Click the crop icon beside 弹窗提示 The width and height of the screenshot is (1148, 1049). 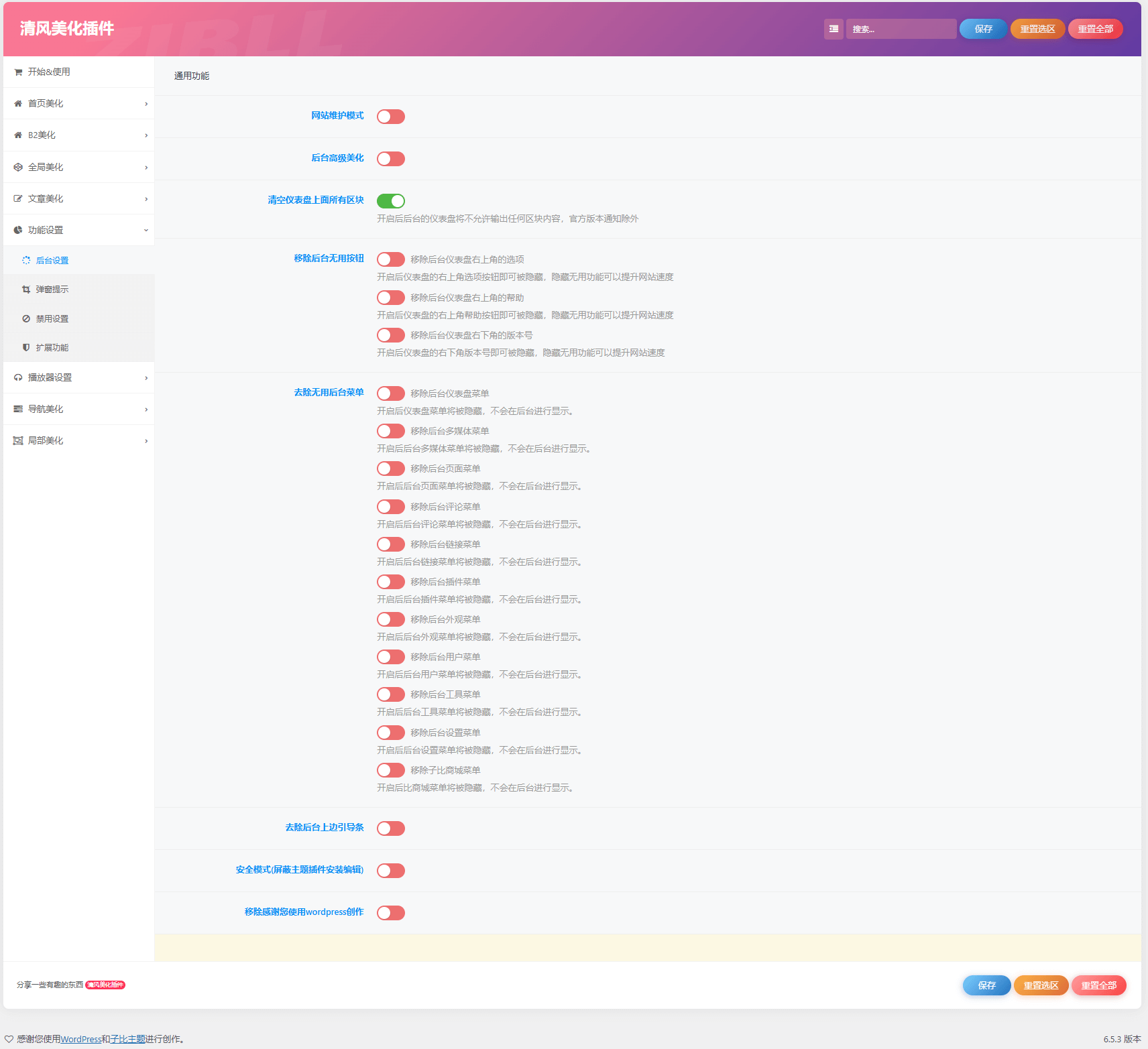pos(26,290)
